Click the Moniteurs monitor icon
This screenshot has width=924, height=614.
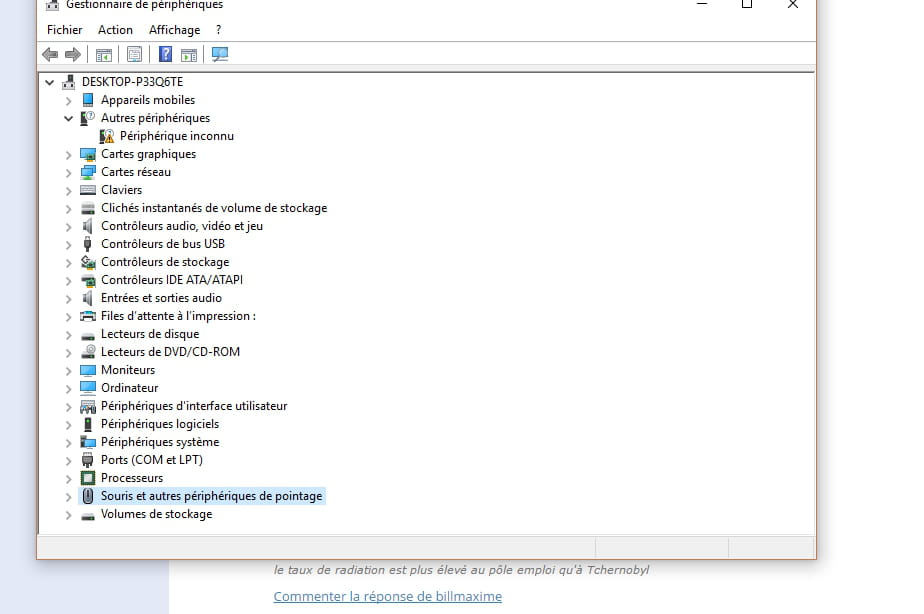88,370
